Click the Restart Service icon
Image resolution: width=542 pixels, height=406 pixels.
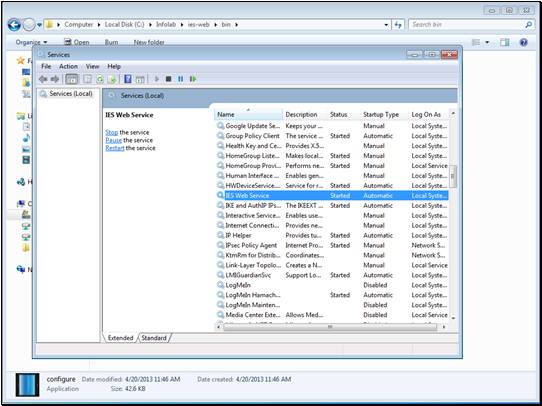[193, 79]
